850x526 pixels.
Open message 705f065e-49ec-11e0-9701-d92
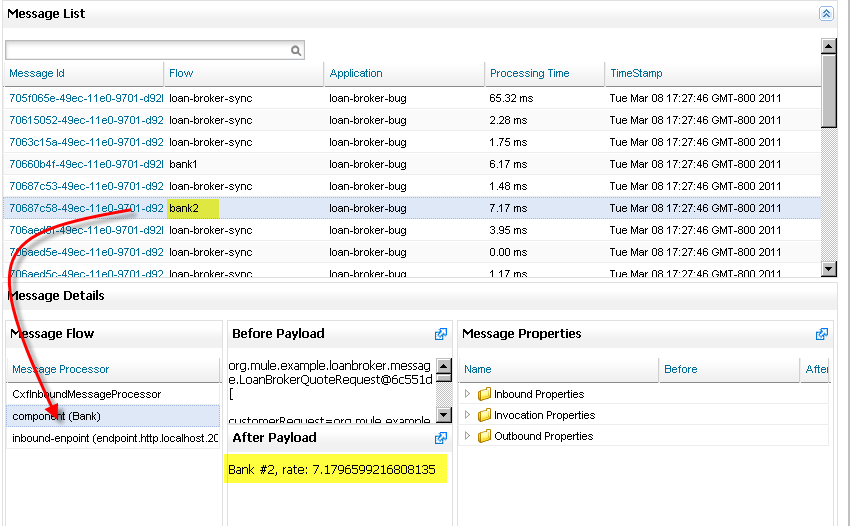point(85,98)
